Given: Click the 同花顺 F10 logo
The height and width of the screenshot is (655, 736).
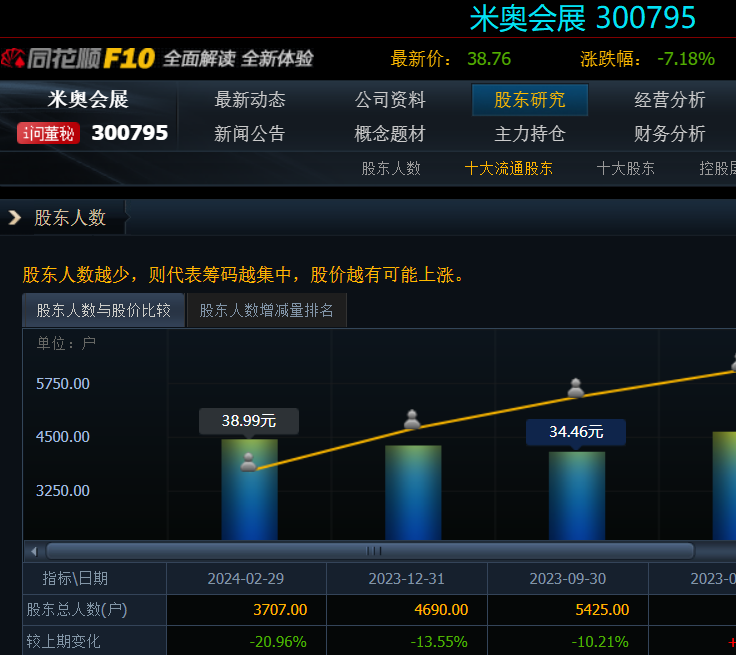Looking at the screenshot, I should point(78,59).
